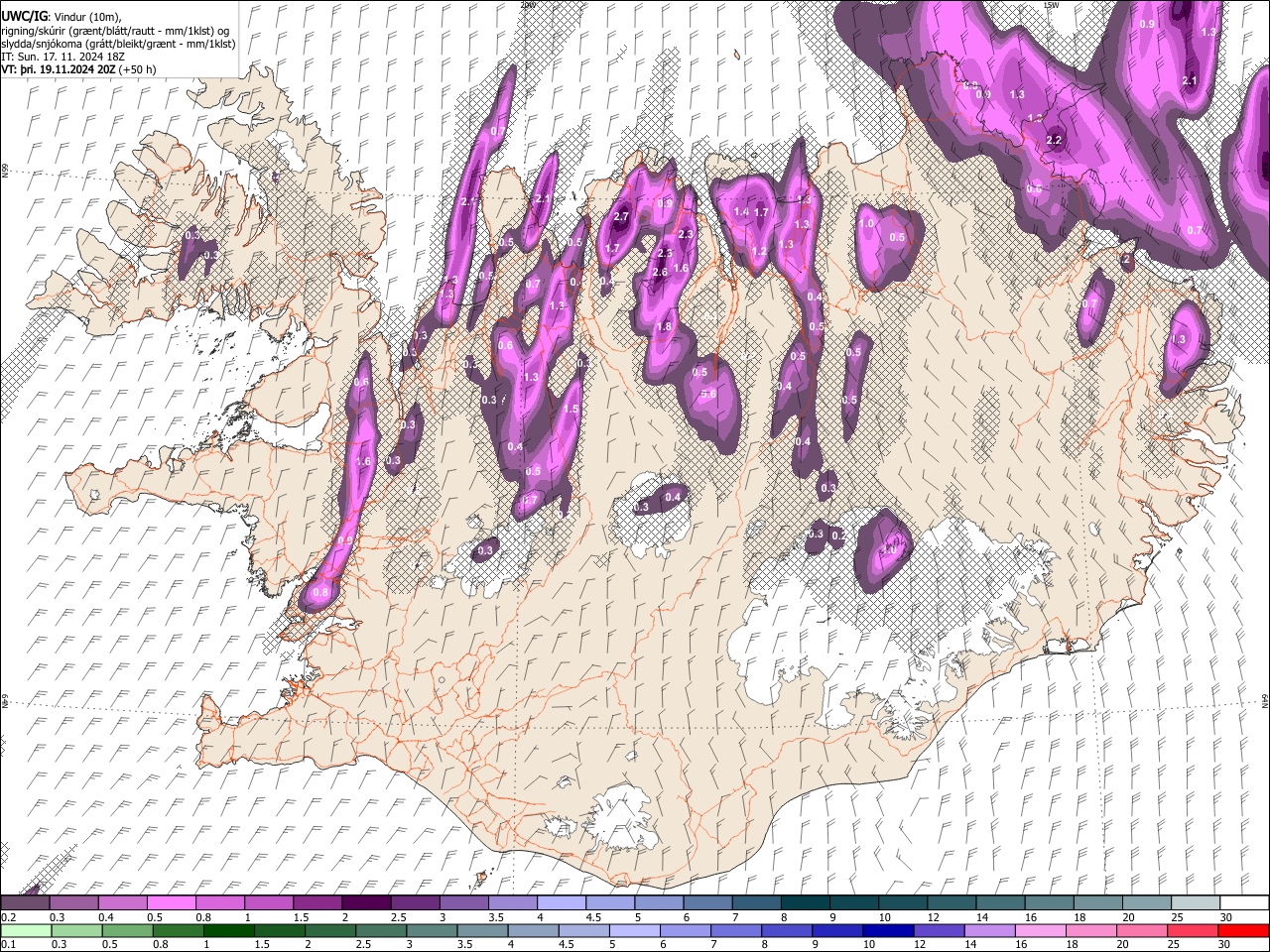1270x952 pixels.
Task: Pick the bright pink 0.5 snow scale swatch
Action: [x=171, y=903]
